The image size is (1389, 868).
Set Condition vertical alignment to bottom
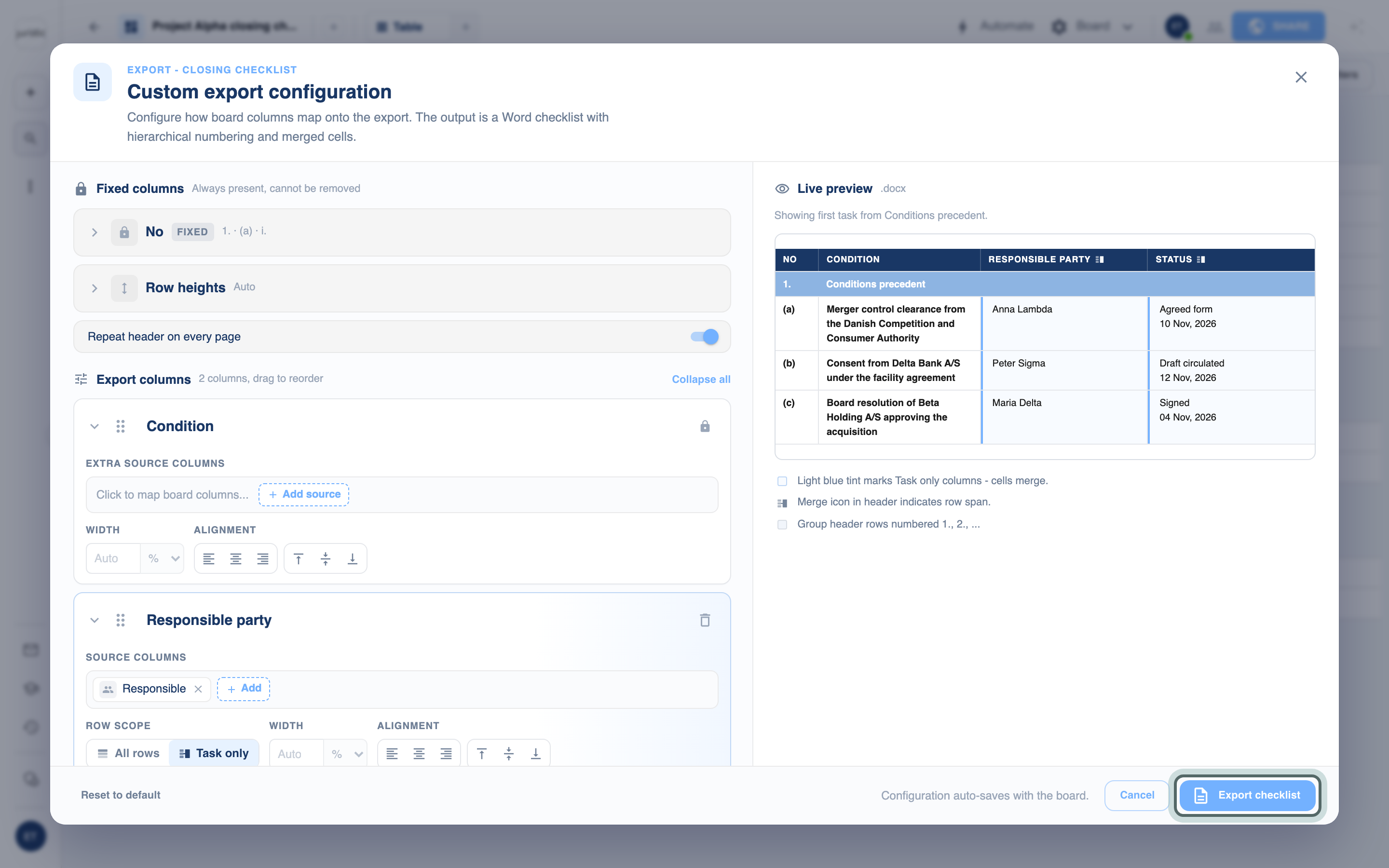(x=353, y=558)
